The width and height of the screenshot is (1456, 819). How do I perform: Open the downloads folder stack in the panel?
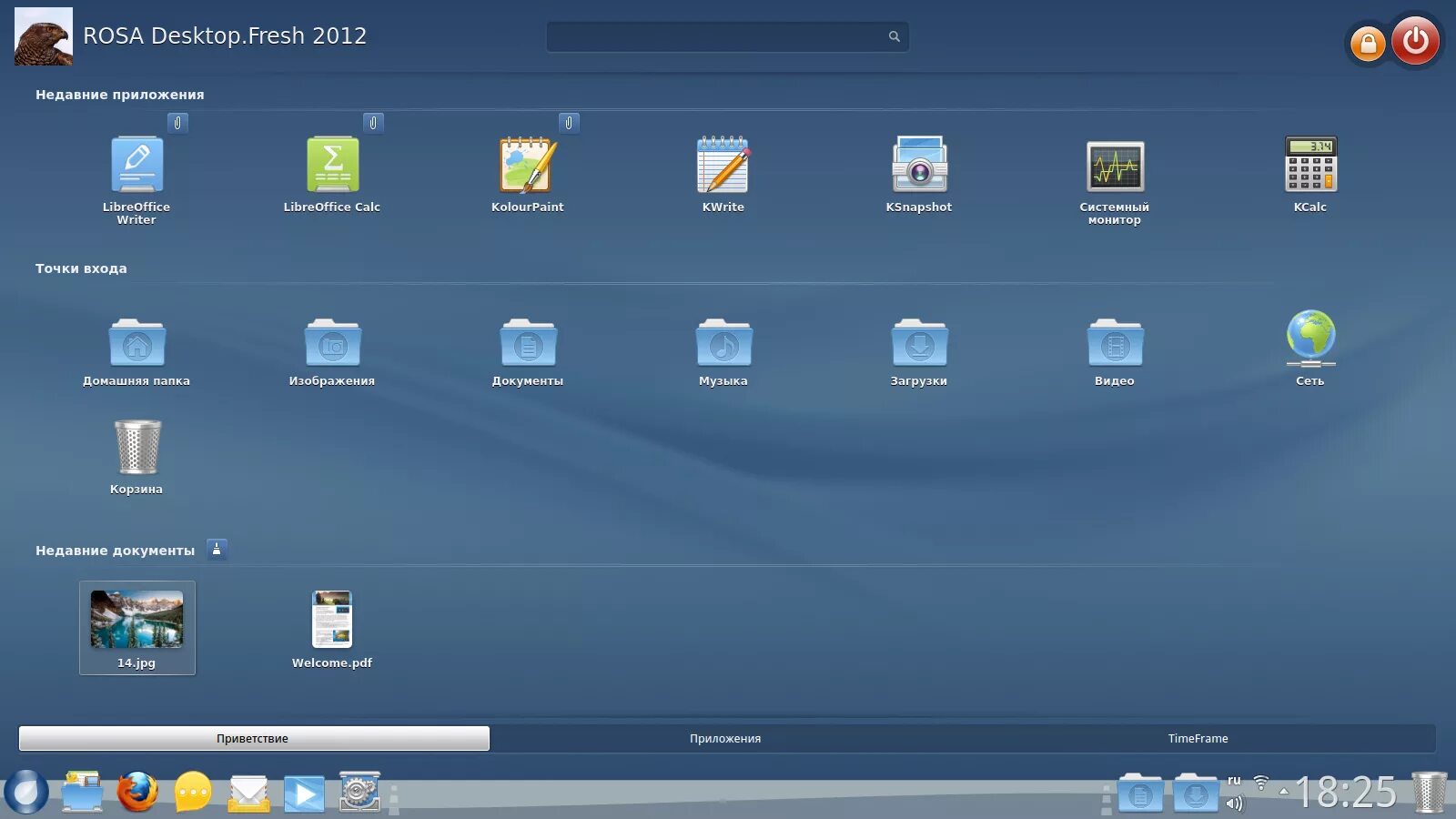click(x=1196, y=793)
